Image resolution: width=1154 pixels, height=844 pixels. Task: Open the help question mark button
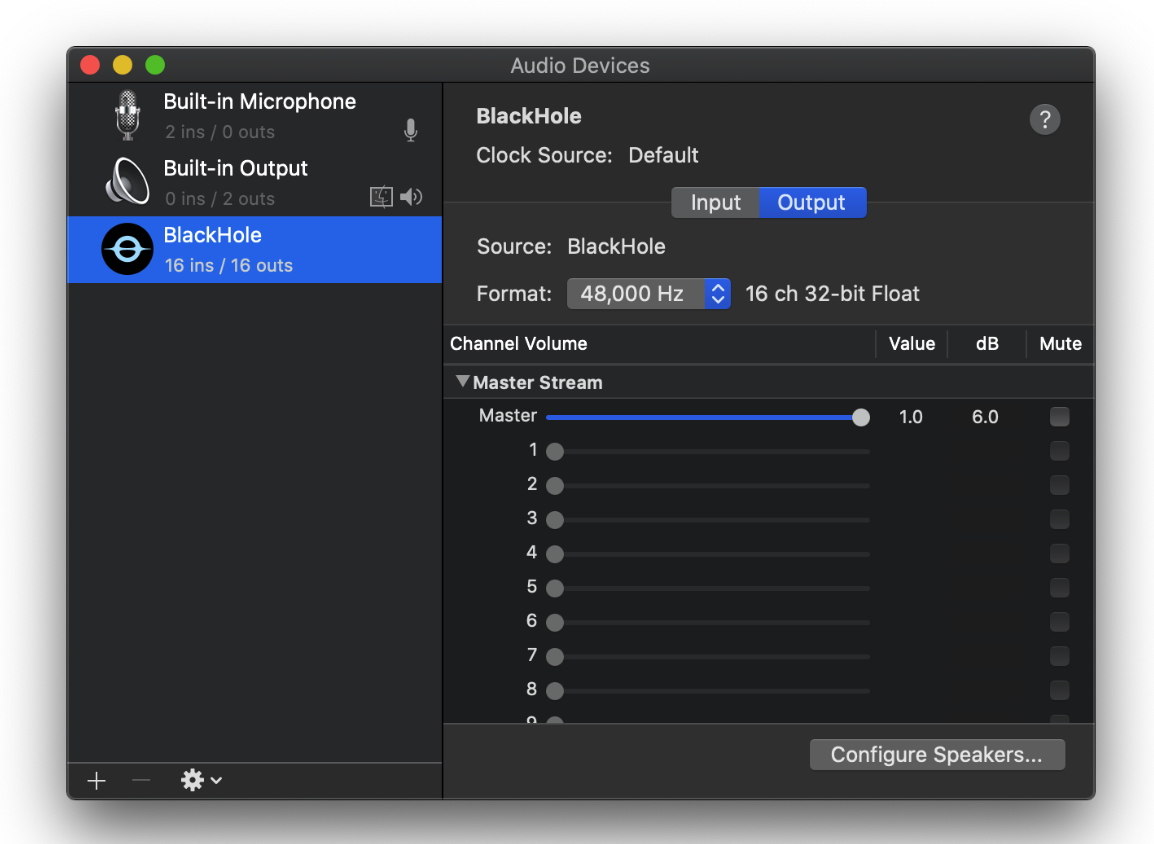click(x=1044, y=120)
